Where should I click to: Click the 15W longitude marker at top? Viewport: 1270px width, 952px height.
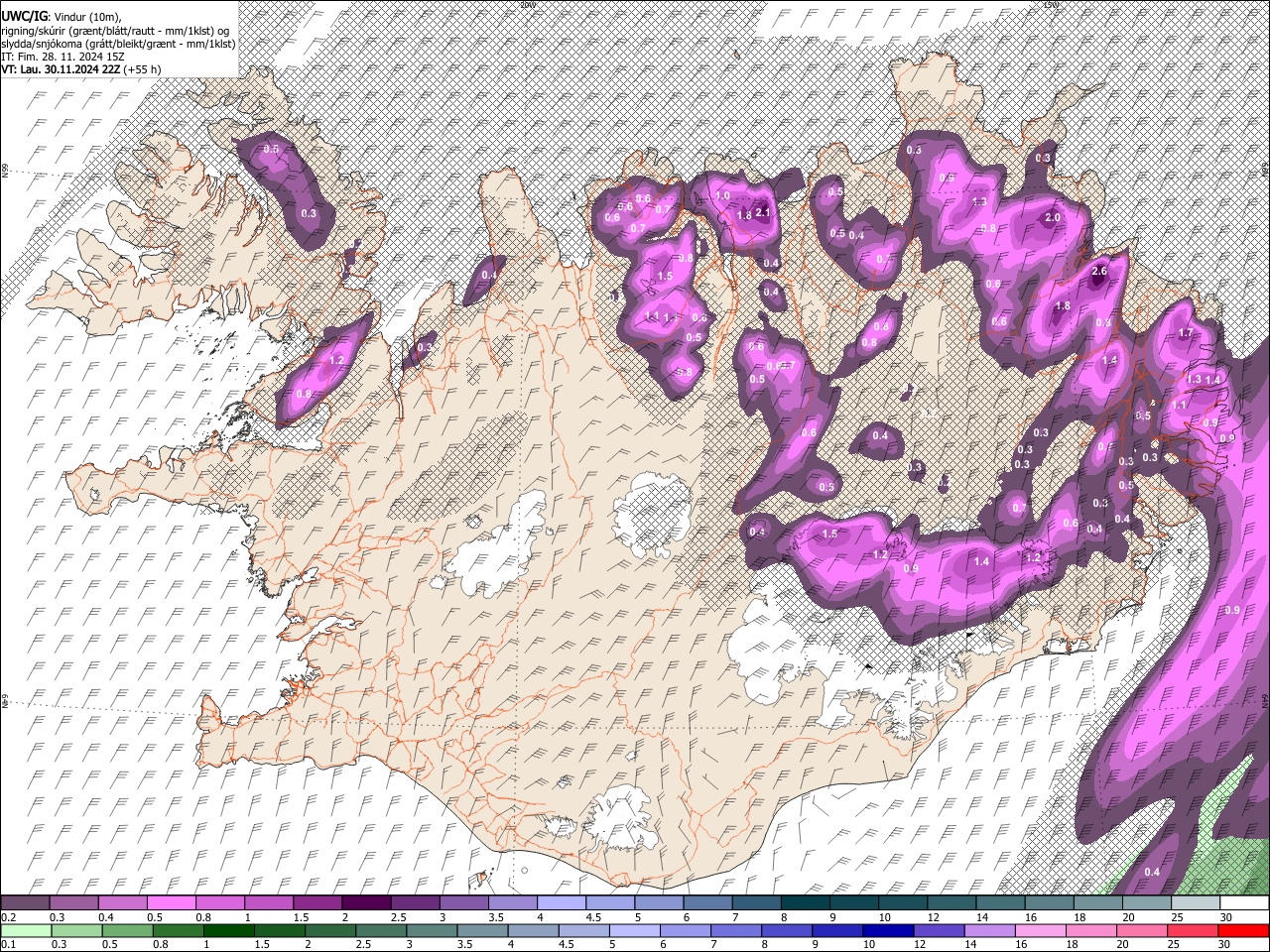[1051, 5]
